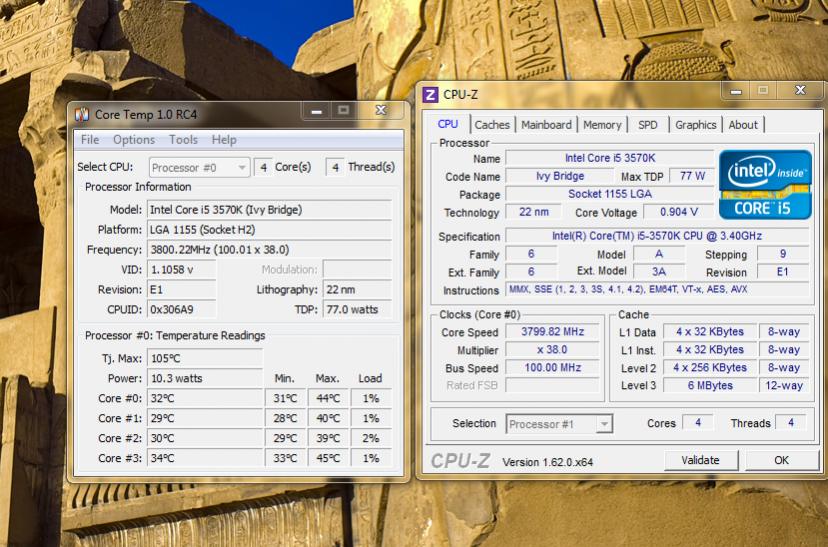Click the Multiplier value x 38.0
Viewport: 828px width, 547px height.
pyautogui.click(x=552, y=350)
